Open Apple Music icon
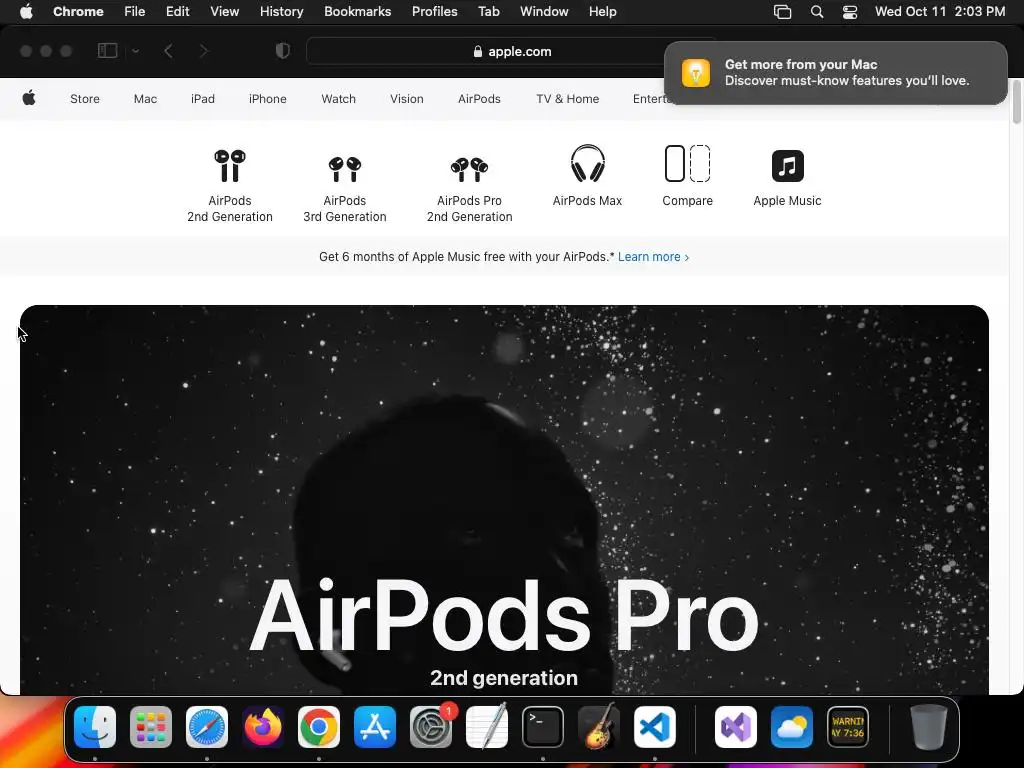Viewport: 1024px width, 768px height. pos(788,166)
